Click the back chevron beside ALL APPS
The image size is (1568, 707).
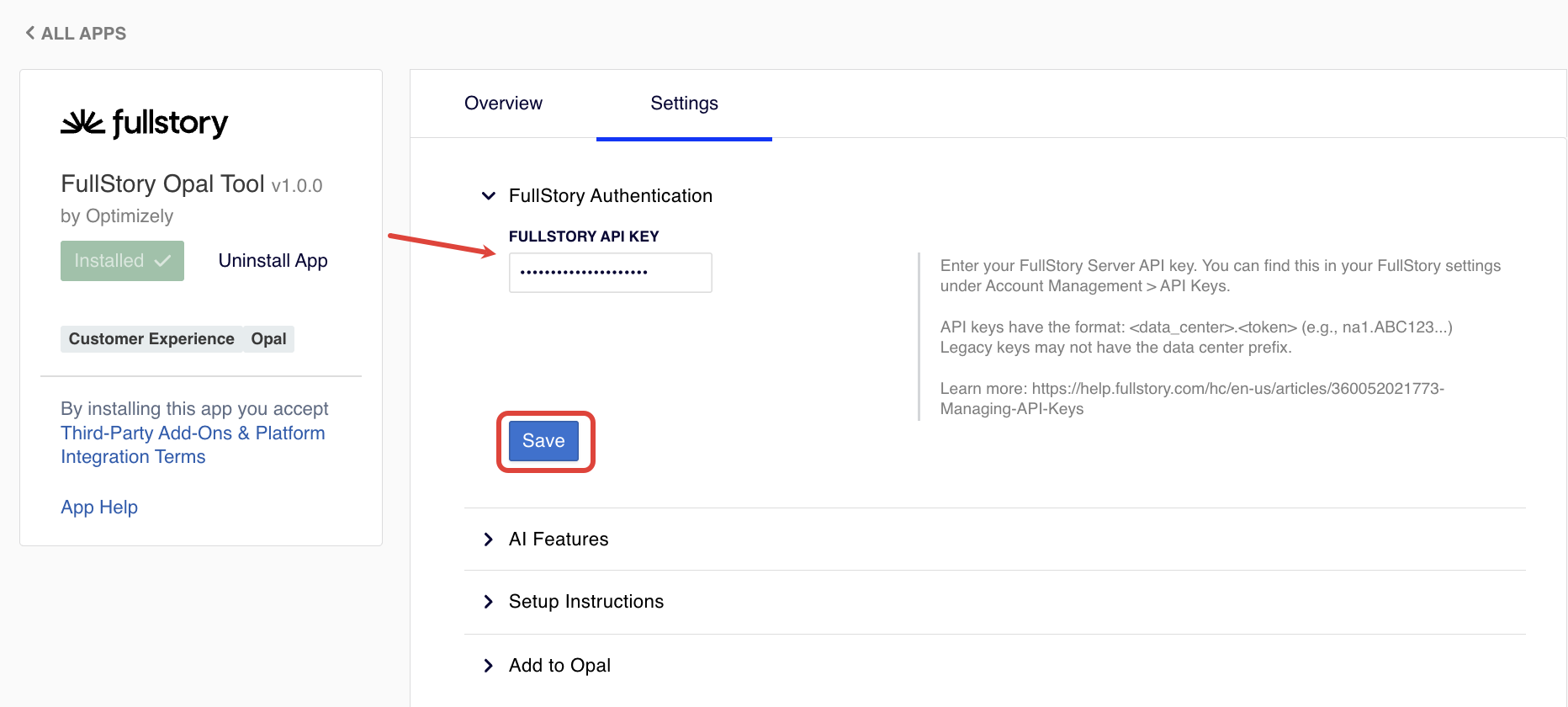(30, 33)
